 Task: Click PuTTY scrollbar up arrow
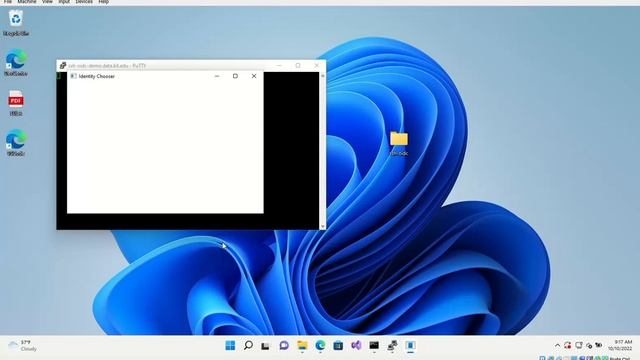[x=323, y=76]
